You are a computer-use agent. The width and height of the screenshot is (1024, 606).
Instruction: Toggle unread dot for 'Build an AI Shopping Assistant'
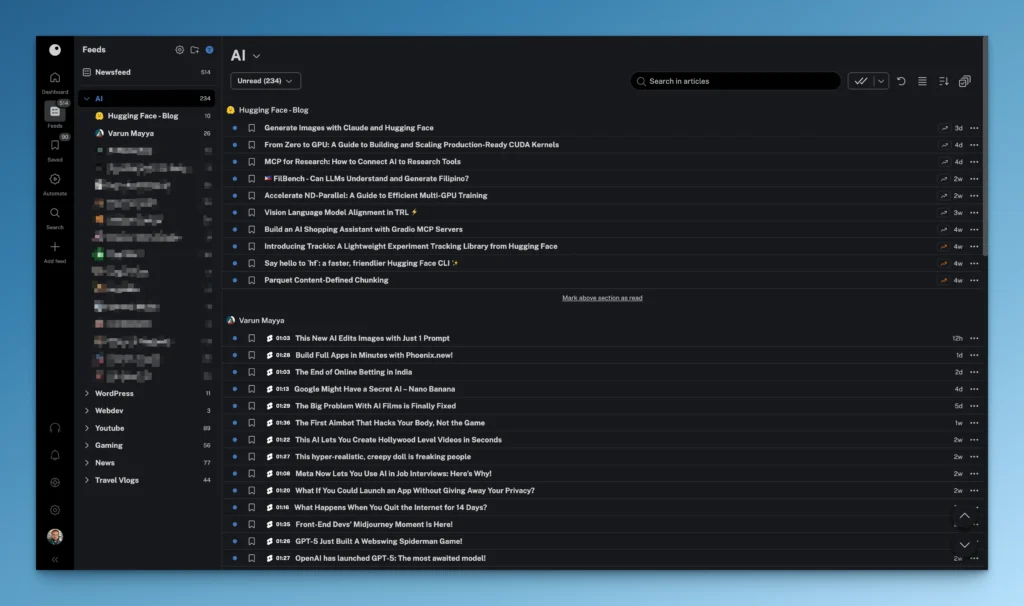click(234, 230)
